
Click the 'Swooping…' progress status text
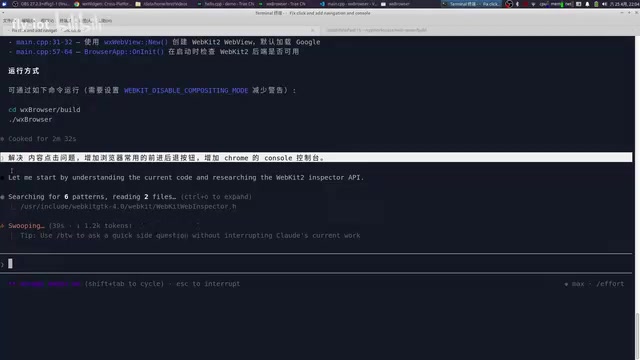26,226
